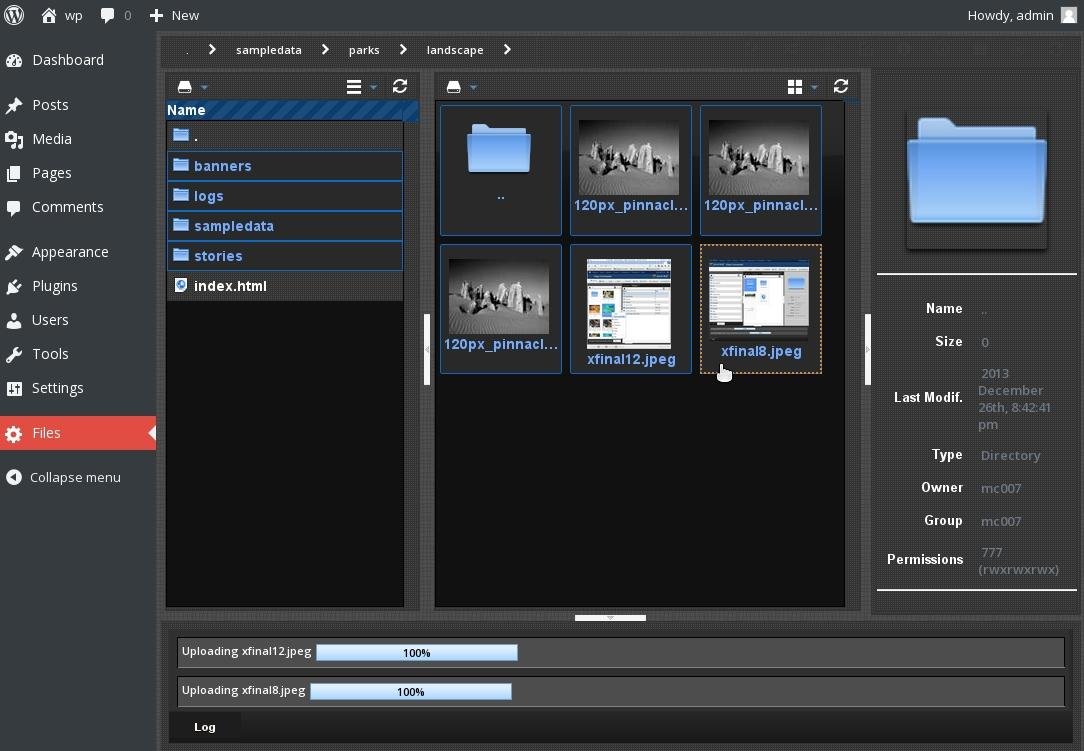The image size is (1084, 751).
Task: Open the Appearance brush icon in the sidebar
Action: [x=14, y=252]
